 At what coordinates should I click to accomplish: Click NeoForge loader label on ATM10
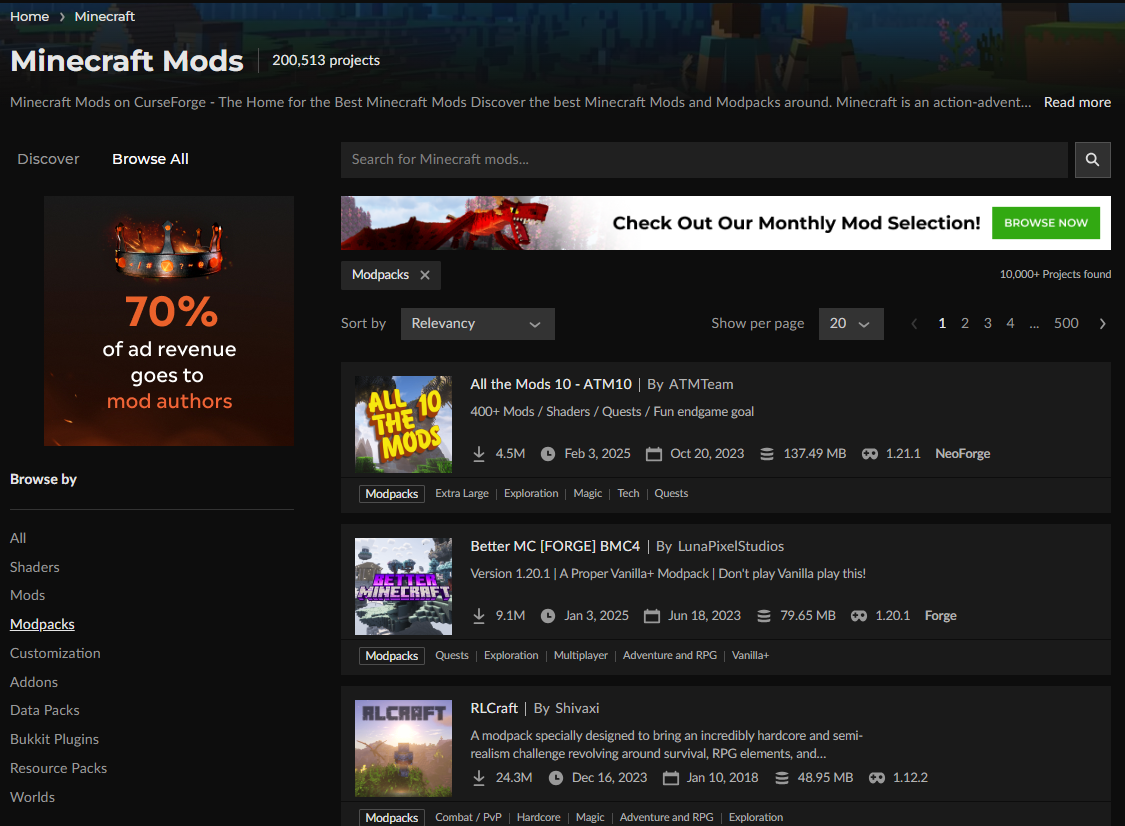coord(962,454)
